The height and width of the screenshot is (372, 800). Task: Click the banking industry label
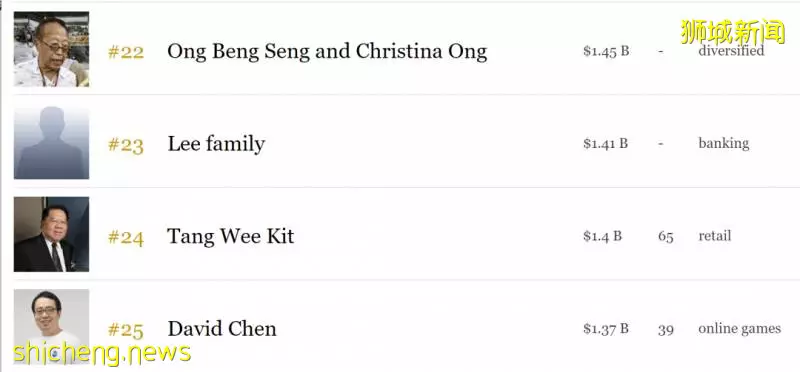[723, 143]
